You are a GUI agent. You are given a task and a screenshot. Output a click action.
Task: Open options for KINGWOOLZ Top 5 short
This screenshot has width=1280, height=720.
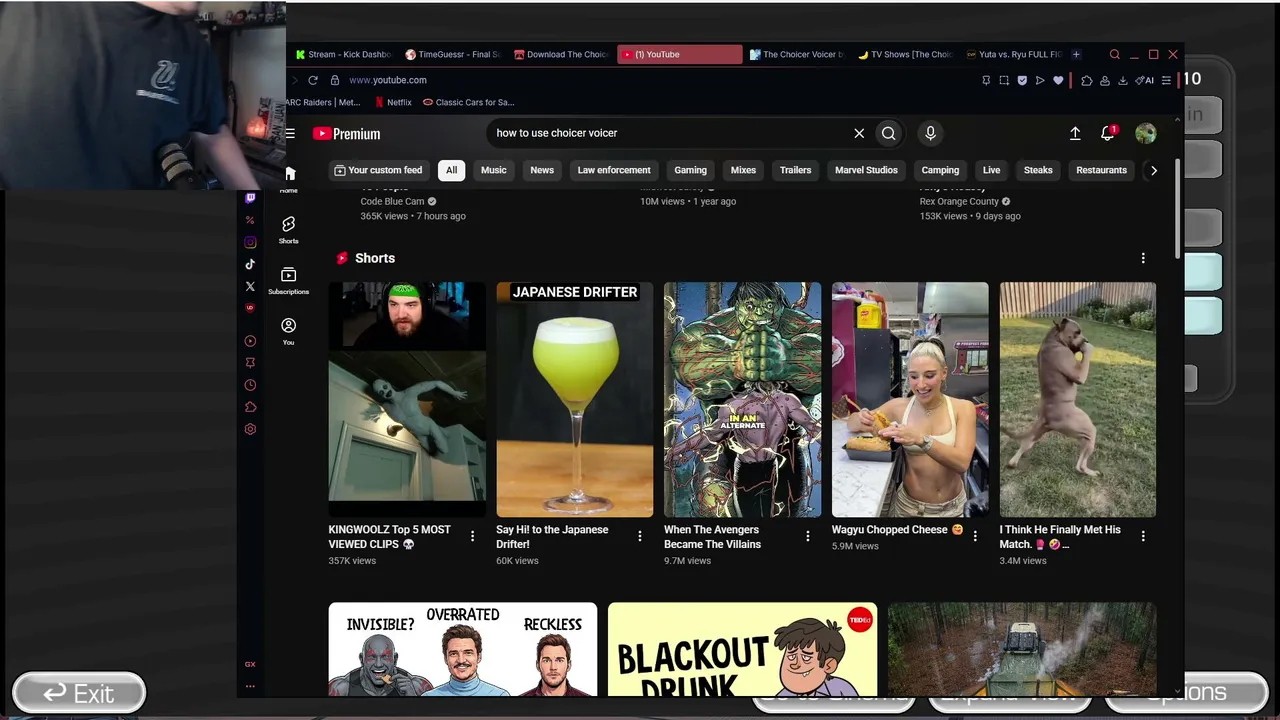click(472, 536)
